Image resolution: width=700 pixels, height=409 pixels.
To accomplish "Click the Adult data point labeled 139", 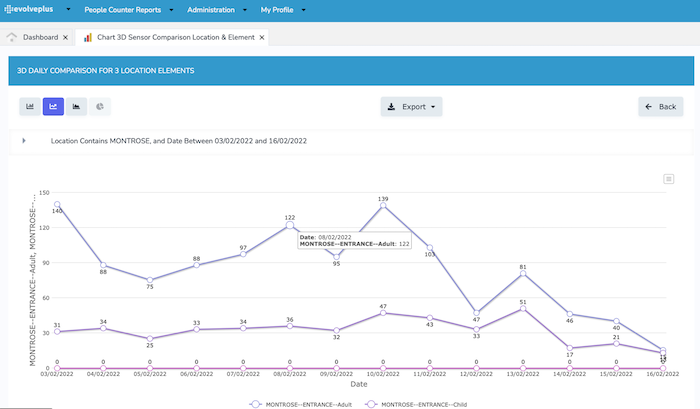I will (383, 205).
